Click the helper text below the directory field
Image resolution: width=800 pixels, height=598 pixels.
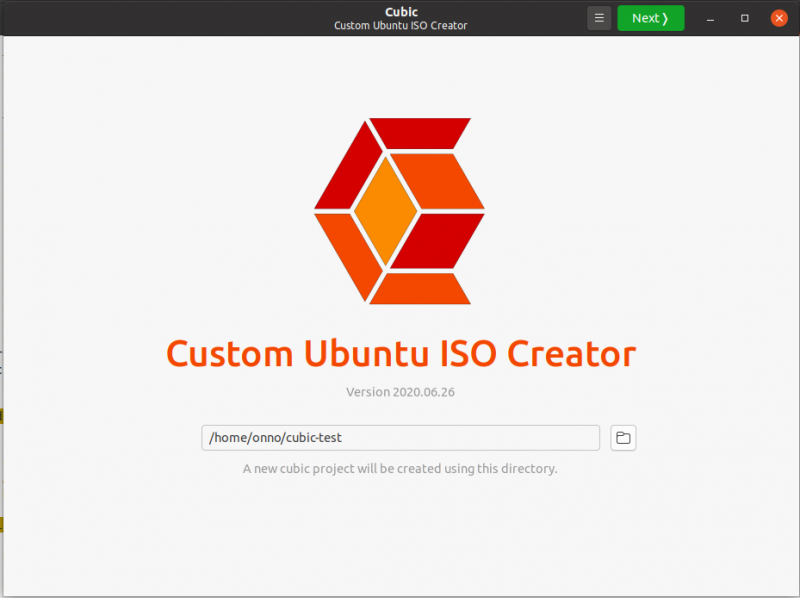click(x=400, y=468)
